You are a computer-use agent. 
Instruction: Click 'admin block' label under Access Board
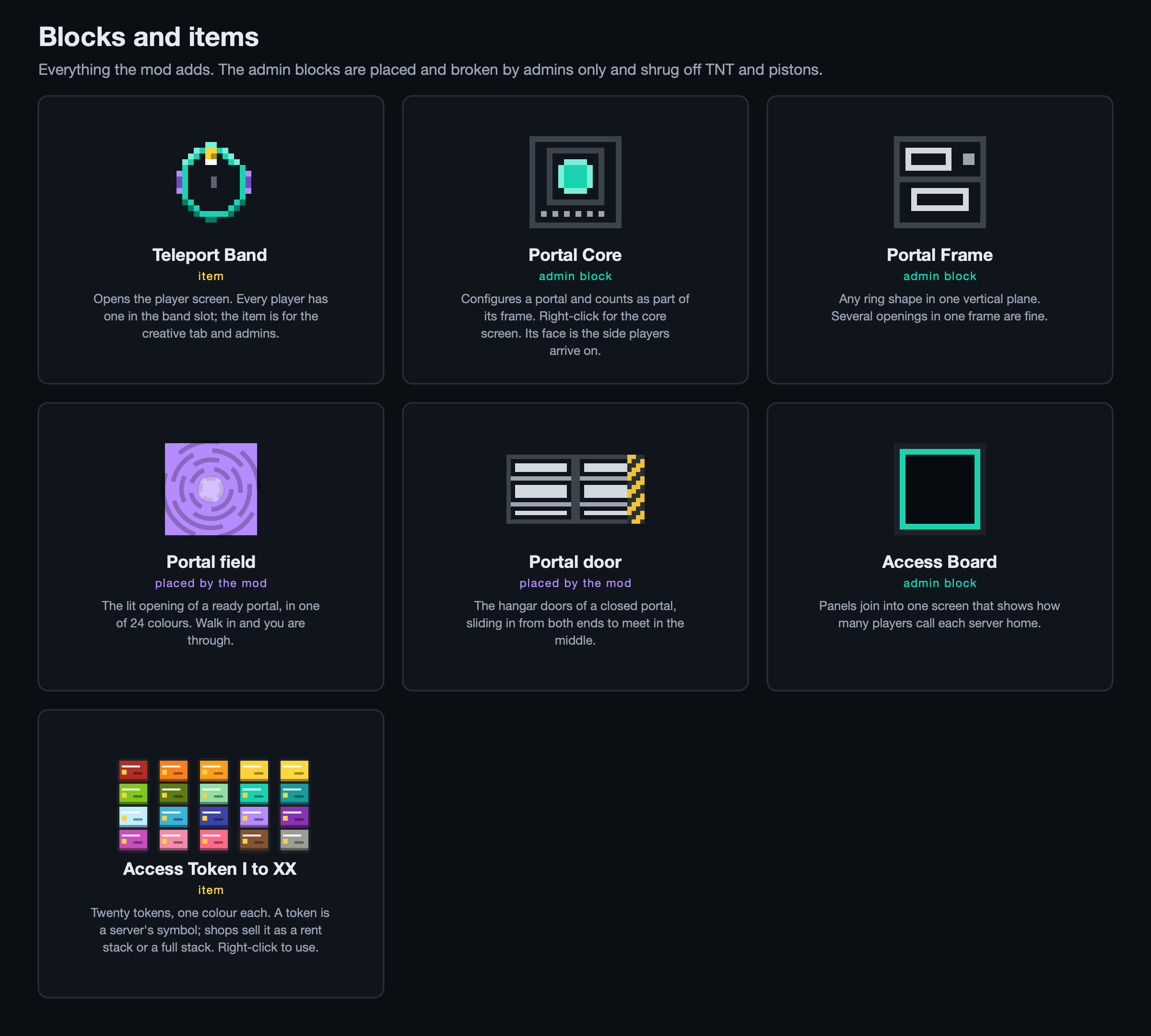(x=939, y=583)
